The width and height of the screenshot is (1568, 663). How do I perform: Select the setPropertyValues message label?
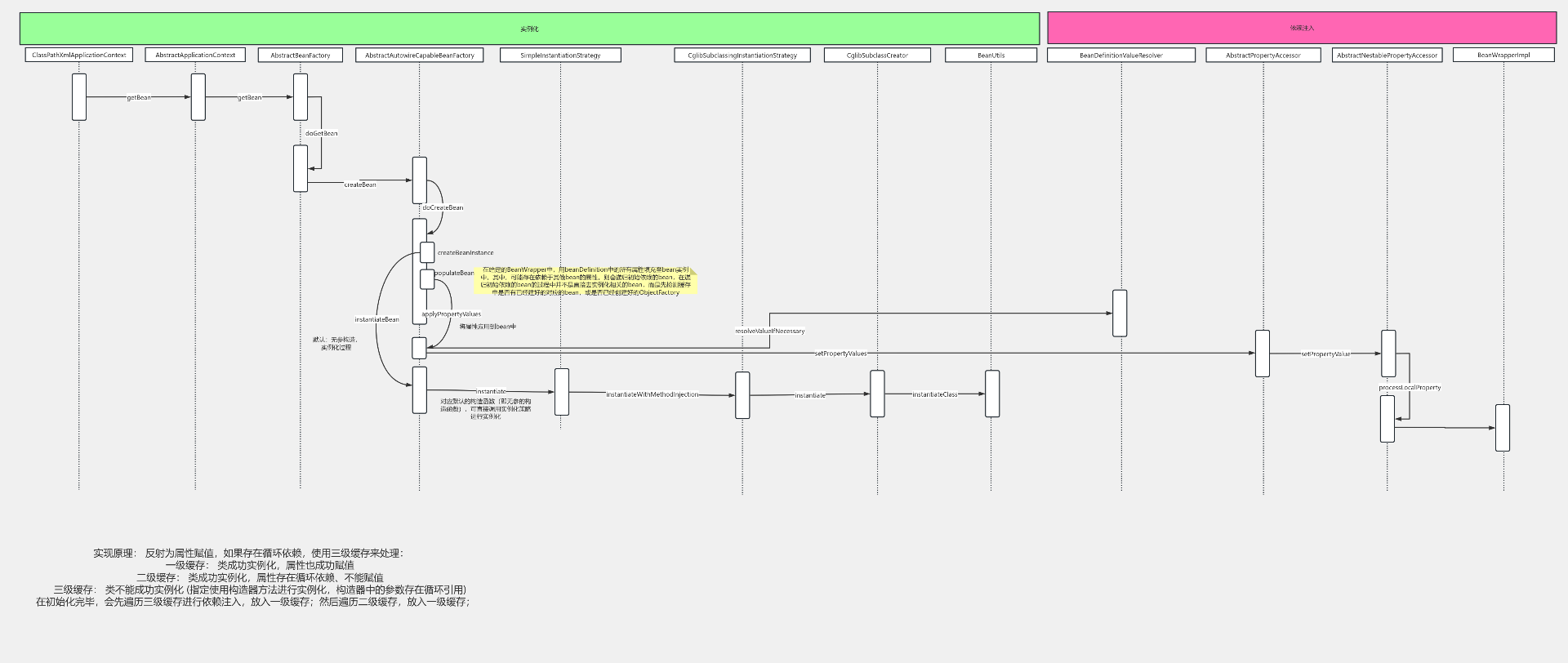[840, 354]
